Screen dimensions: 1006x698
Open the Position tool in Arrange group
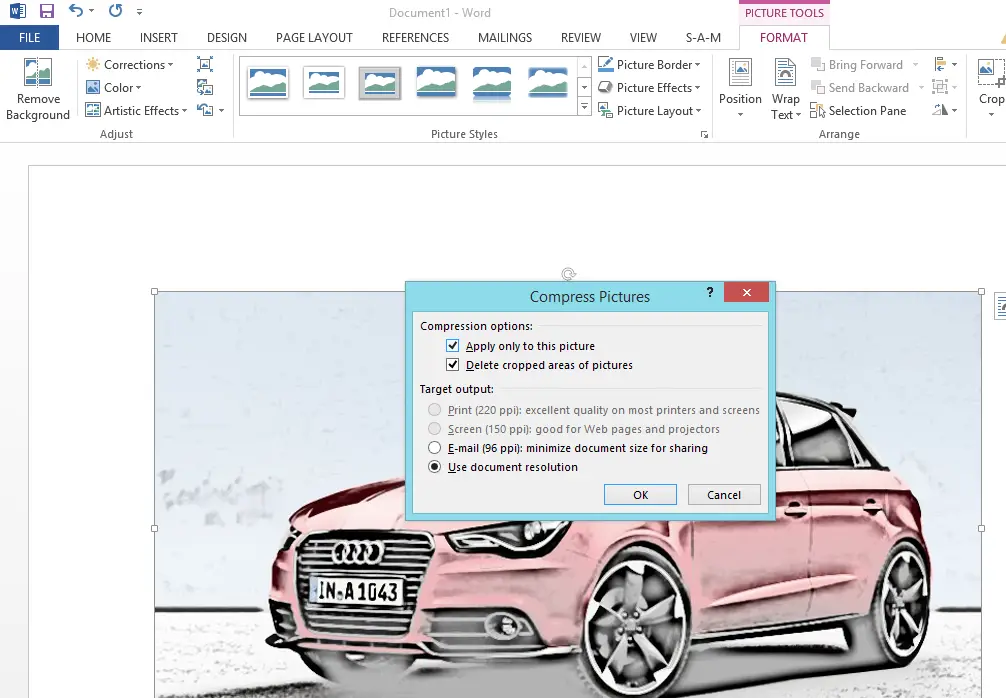click(740, 88)
